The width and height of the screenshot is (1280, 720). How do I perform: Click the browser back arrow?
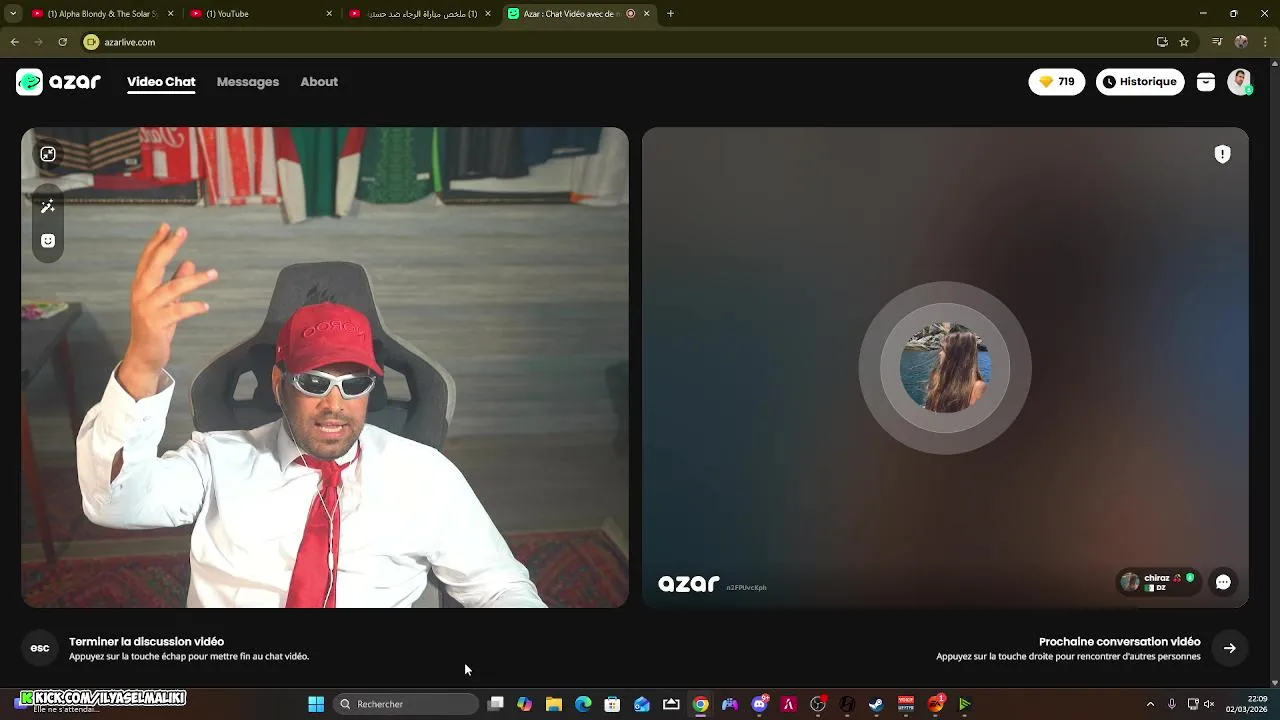pos(14,42)
